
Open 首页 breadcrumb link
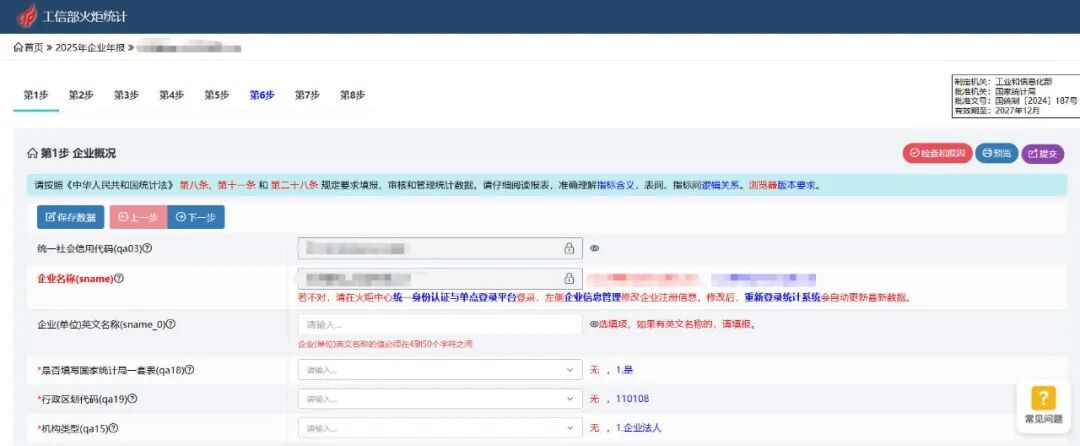(x=34, y=47)
